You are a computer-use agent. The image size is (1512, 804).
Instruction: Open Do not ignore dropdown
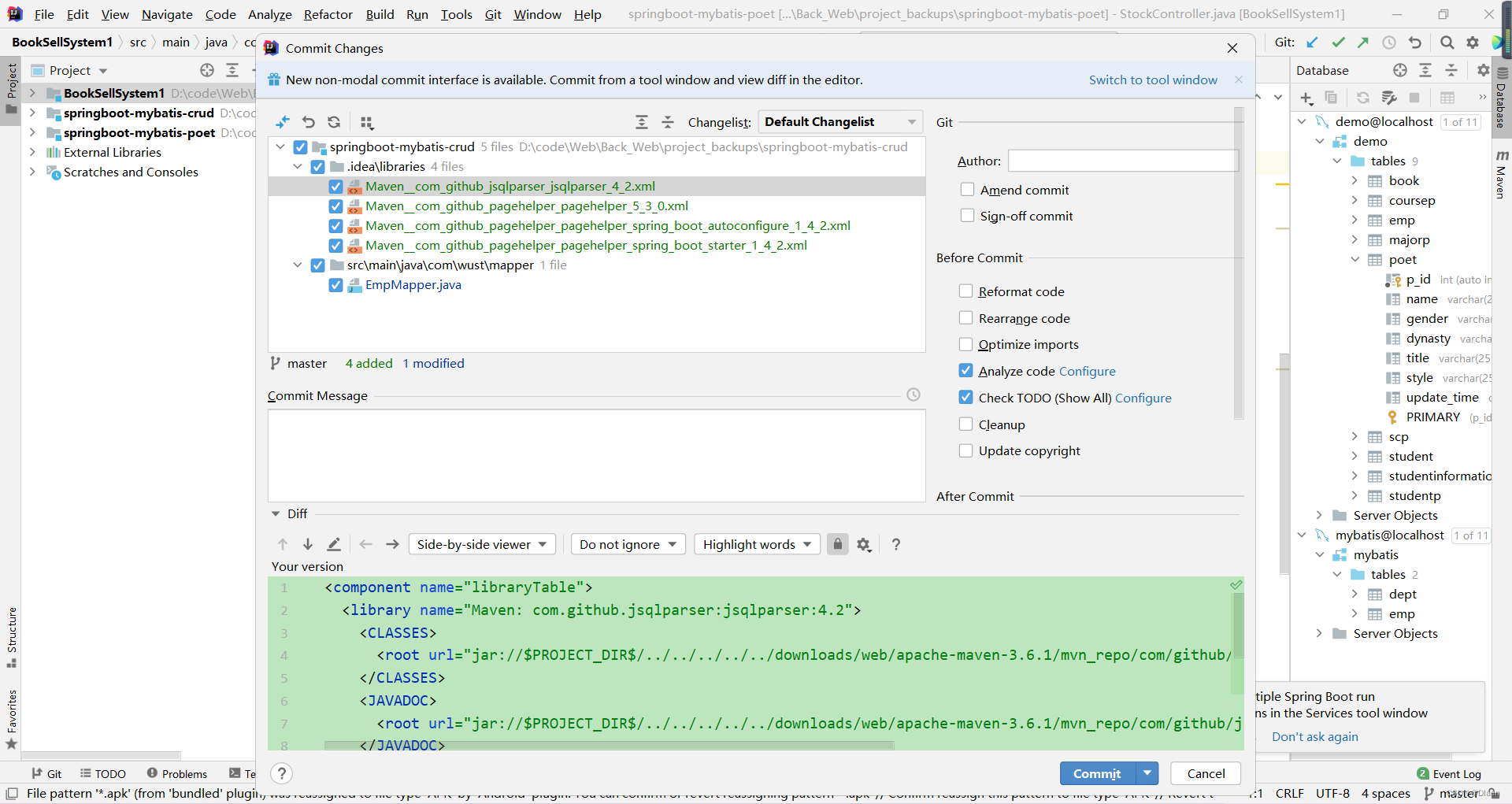click(x=628, y=544)
